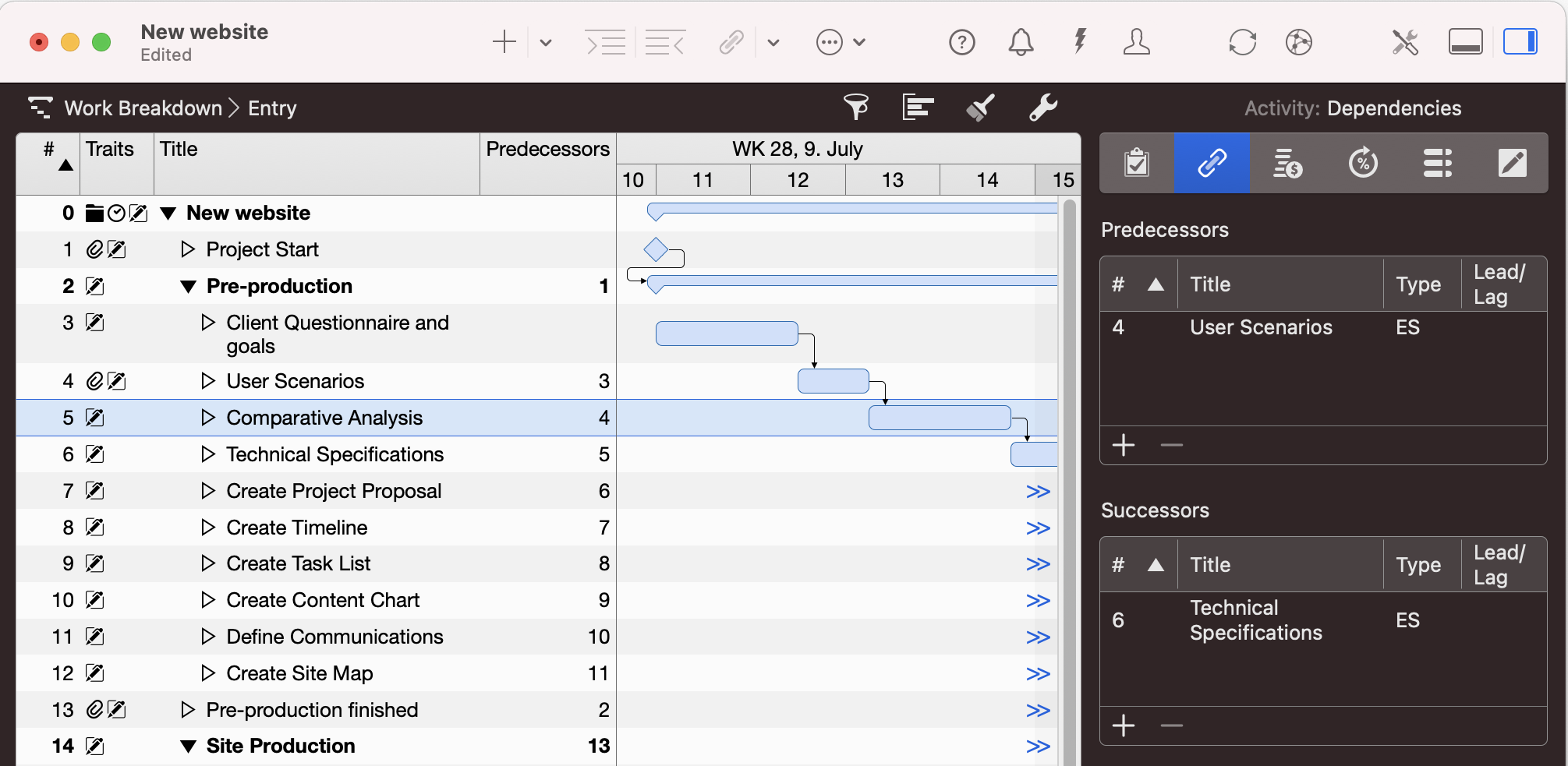Screen dimensions: 1568x766
Task: Add a predecessor with the plus button
Action: click(x=1124, y=445)
